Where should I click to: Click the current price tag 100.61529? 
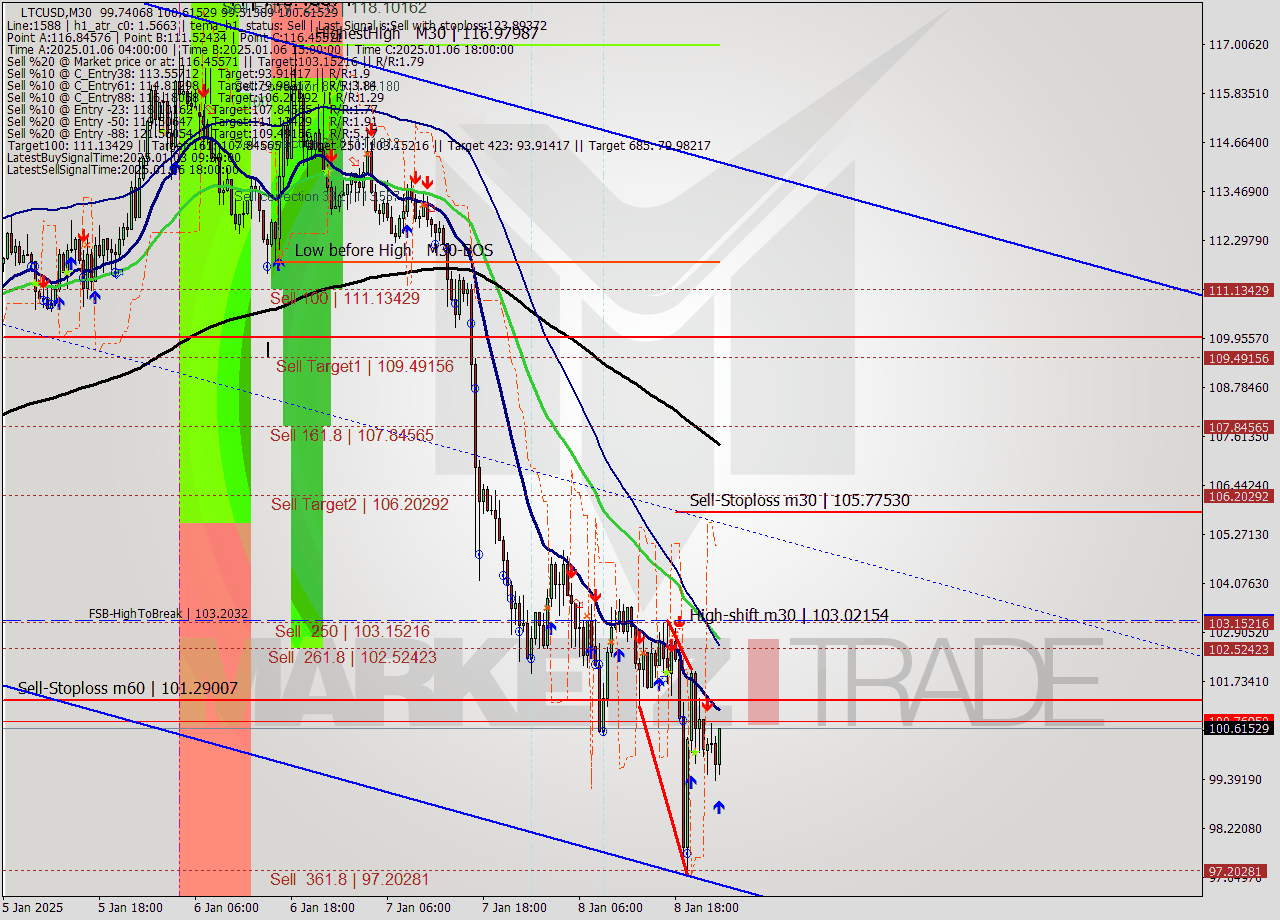click(1238, 729)
